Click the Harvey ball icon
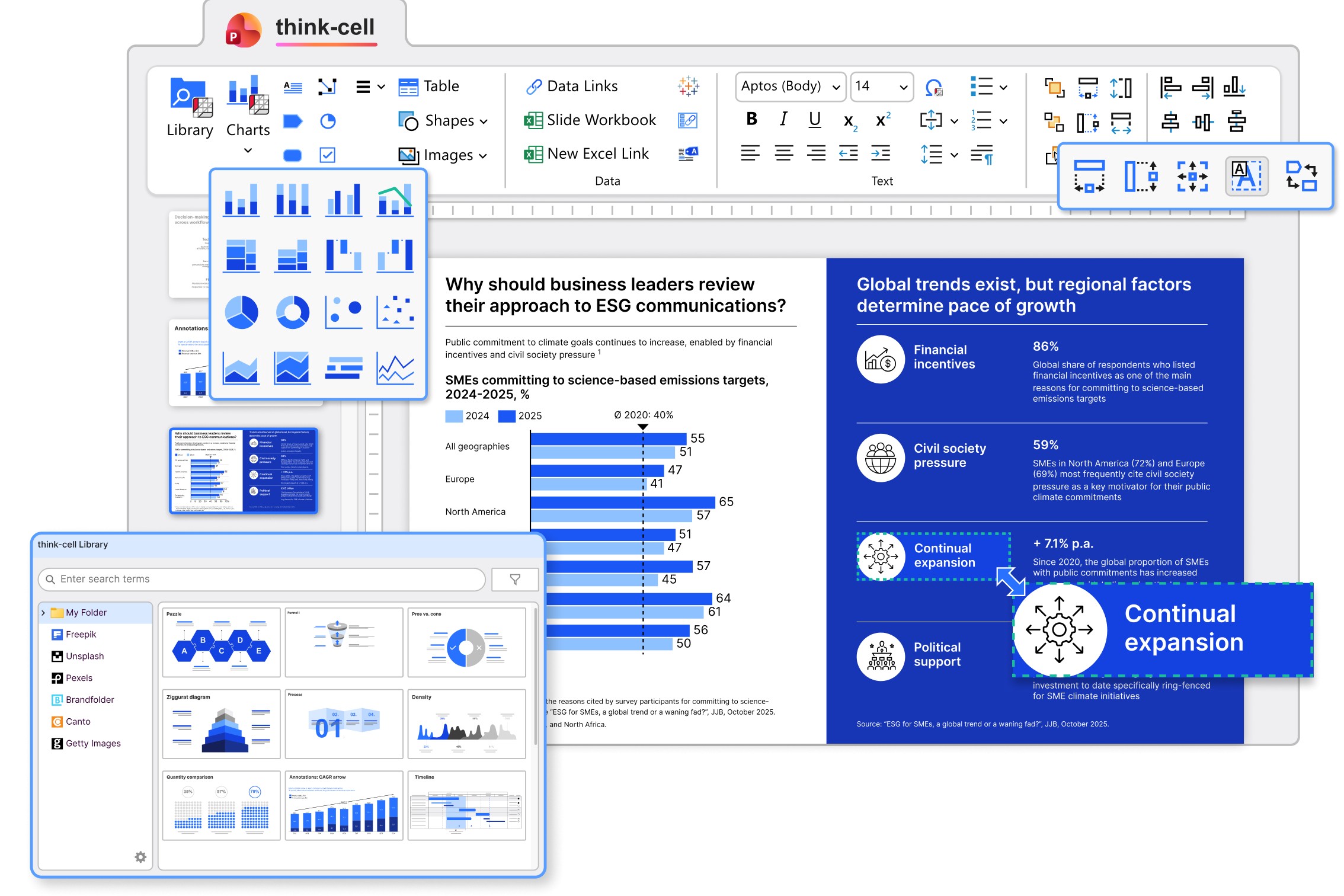 coord(328,121)
